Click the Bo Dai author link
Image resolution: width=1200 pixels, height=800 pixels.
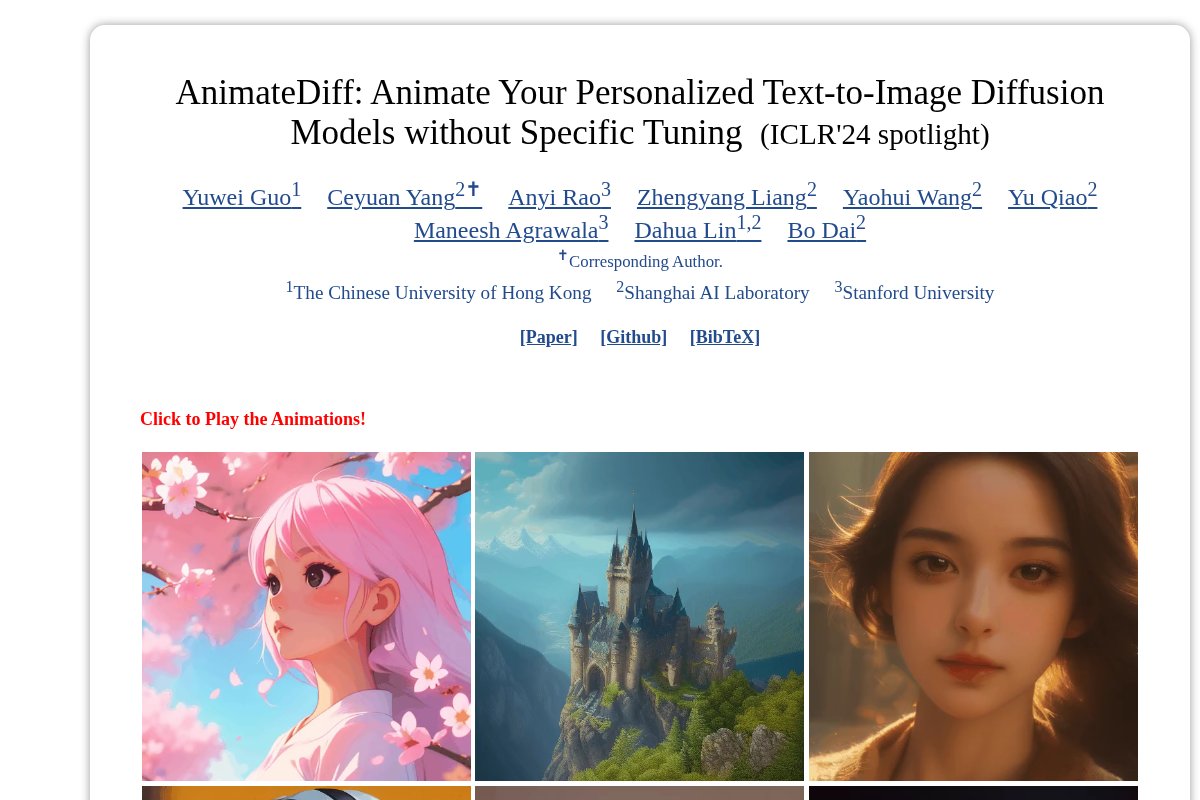point(826,229)
